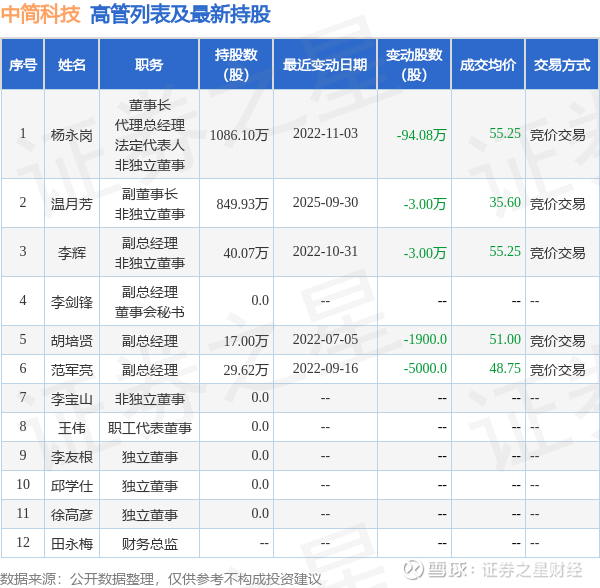Click the 序号 column header
The image size is (600, 588).
[x=23, y=64]
